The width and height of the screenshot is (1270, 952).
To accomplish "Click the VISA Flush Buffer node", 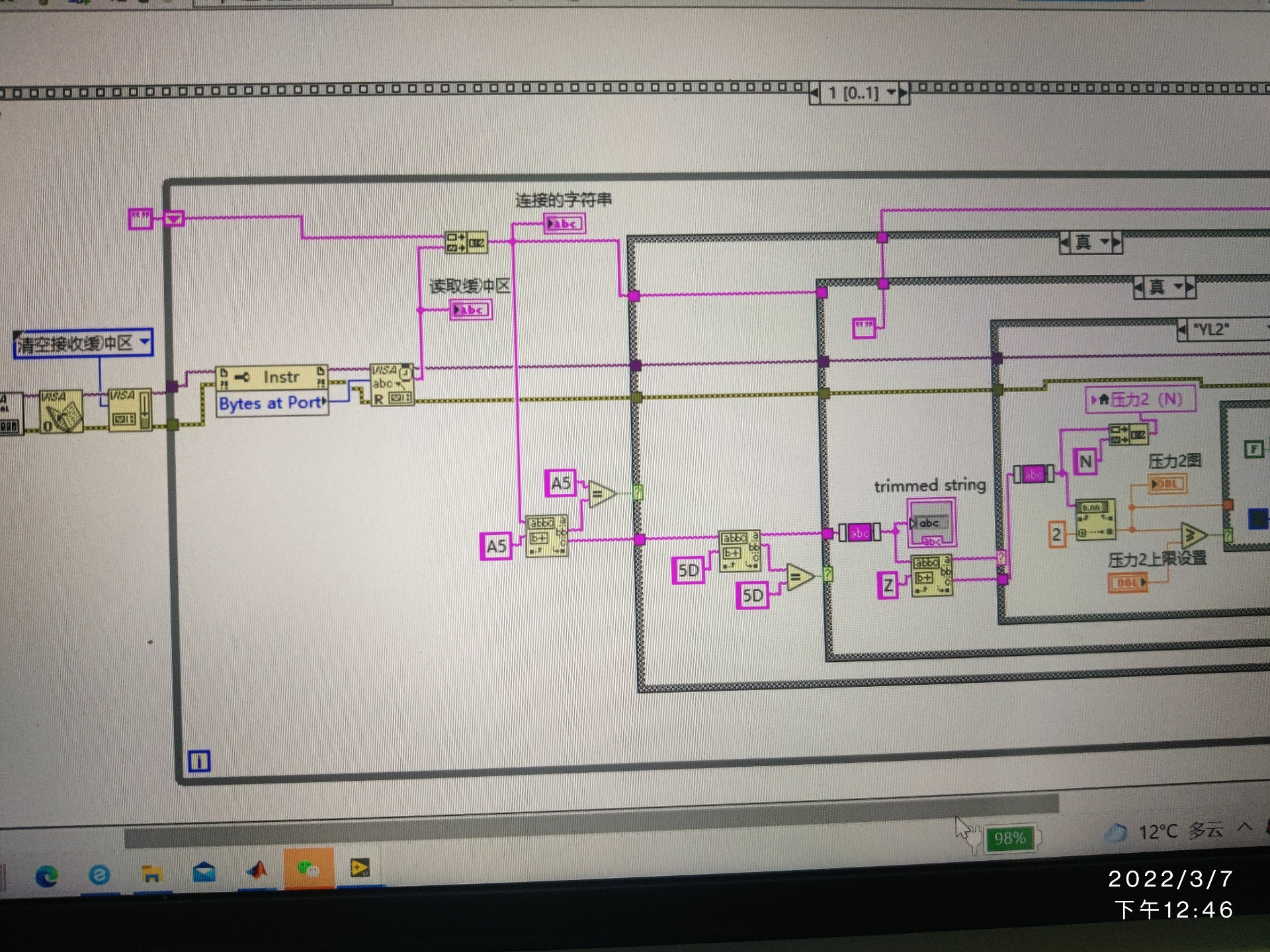I will tap(129, 410).
